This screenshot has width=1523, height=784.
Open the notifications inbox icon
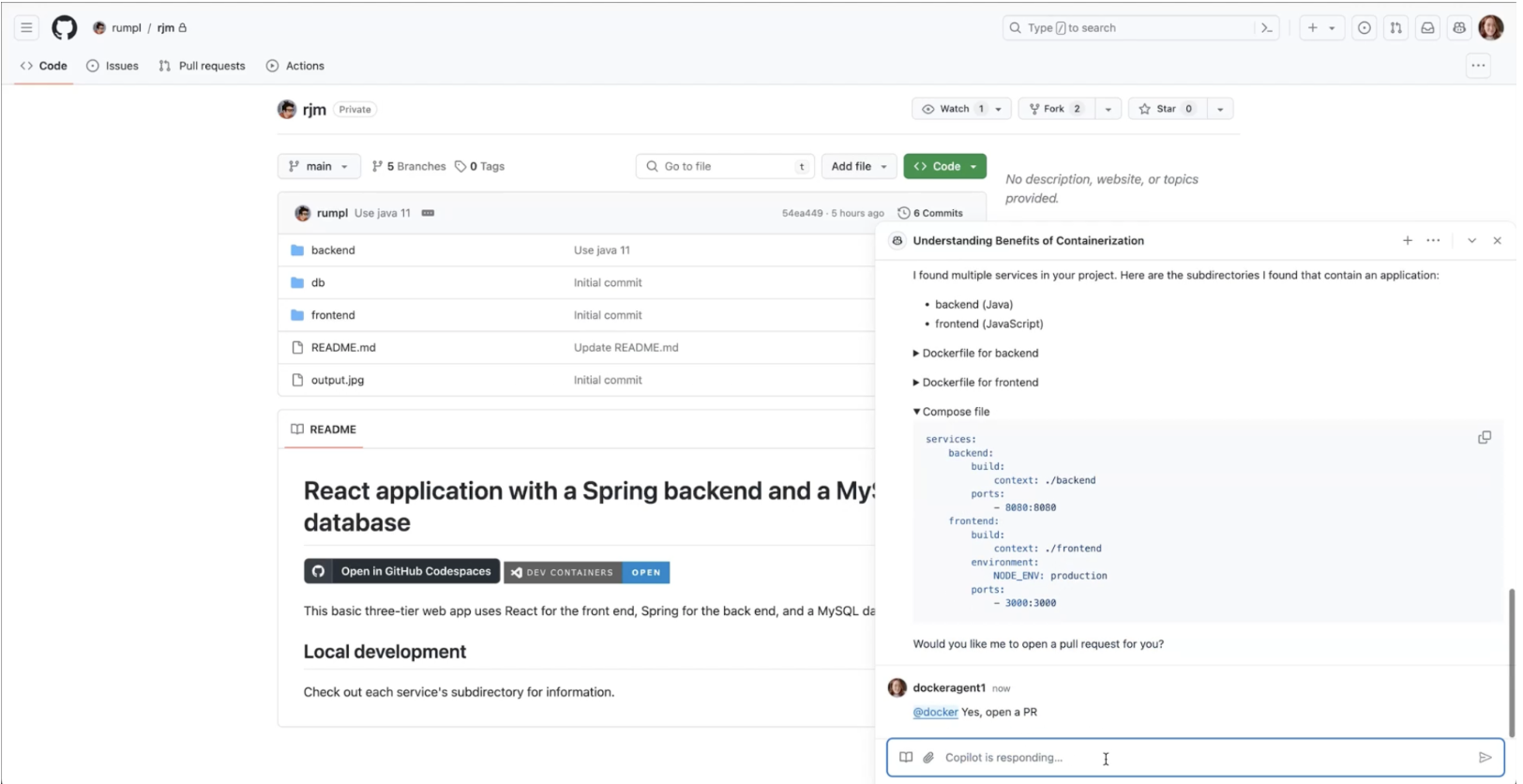tap(1427, 28)
